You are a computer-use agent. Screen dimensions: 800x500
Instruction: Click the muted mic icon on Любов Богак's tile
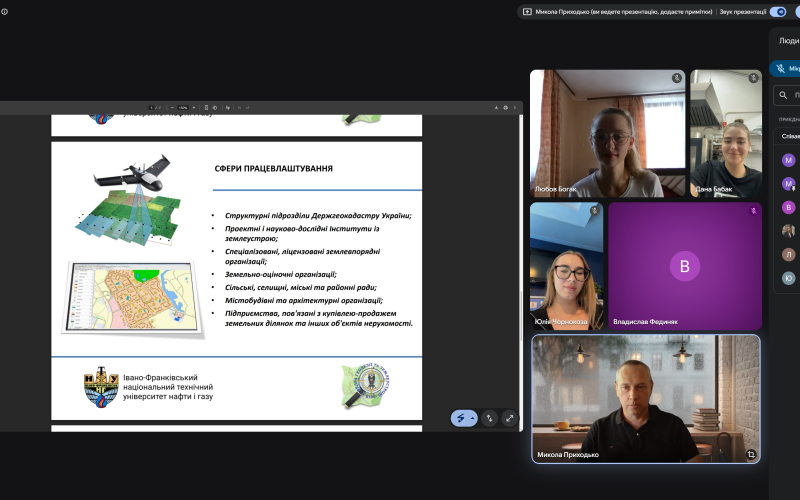[677, 78]
